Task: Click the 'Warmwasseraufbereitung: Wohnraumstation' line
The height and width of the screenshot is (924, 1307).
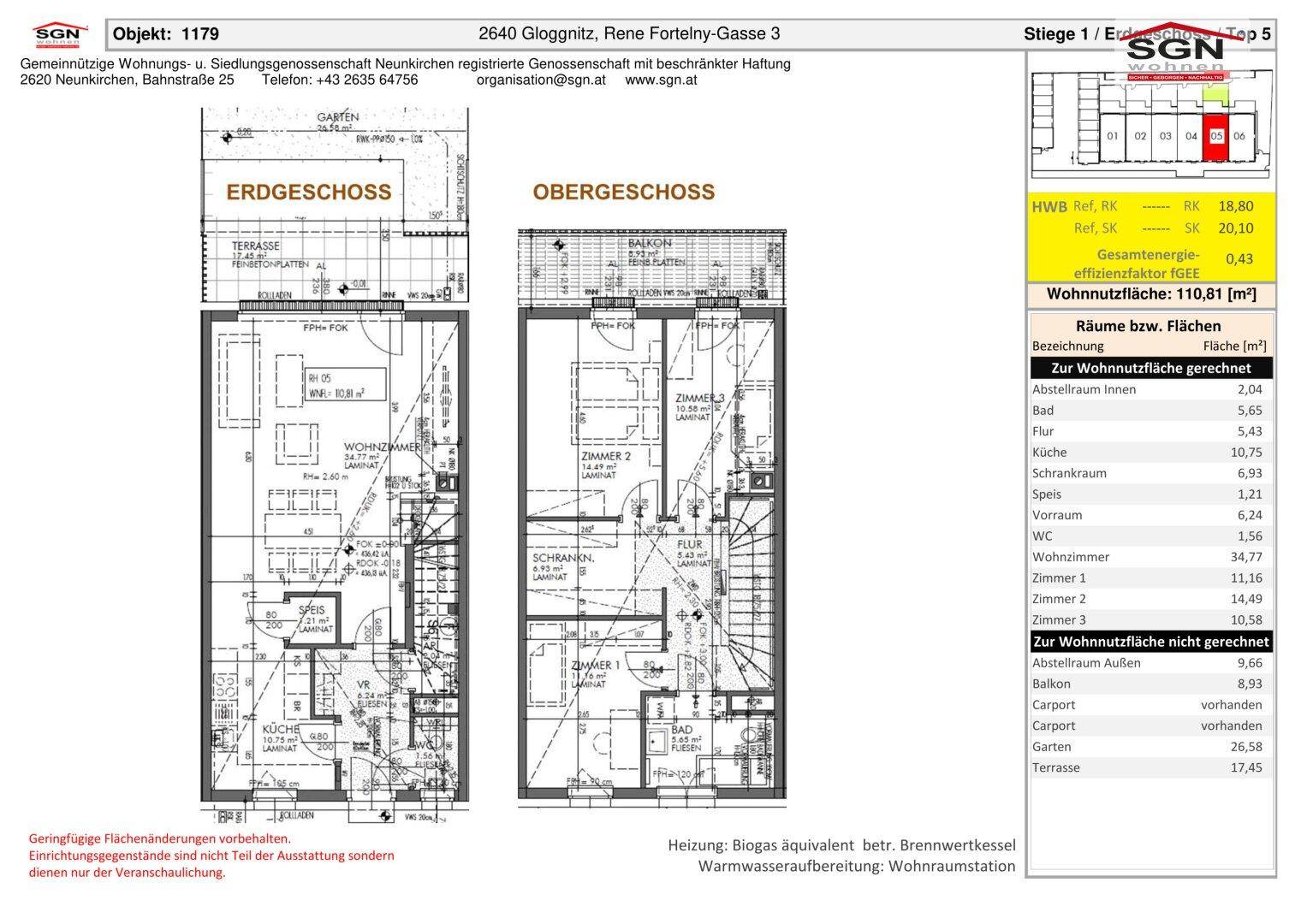Action: coord(857,867)
